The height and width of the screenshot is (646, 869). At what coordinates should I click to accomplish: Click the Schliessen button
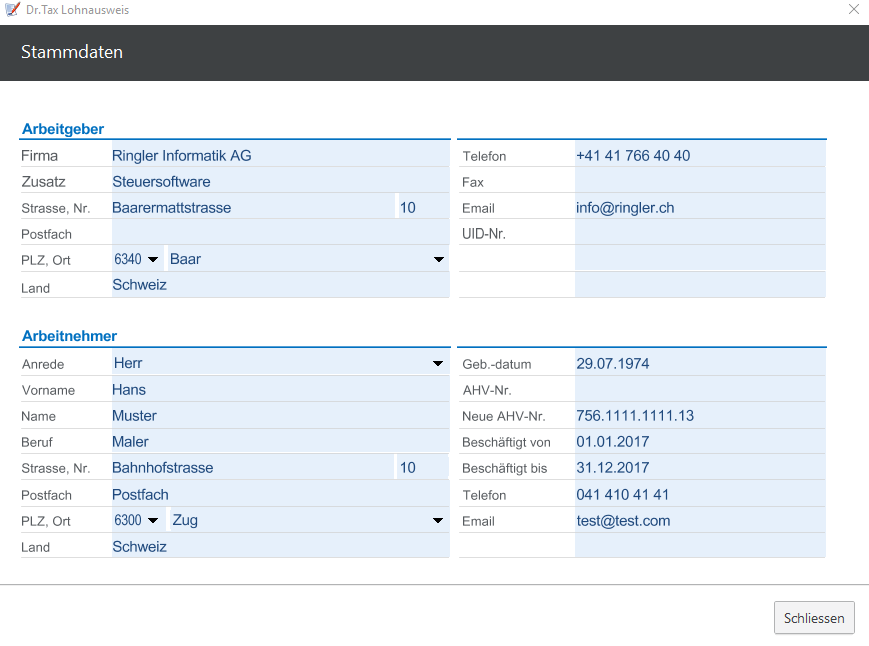click(814, 618)
